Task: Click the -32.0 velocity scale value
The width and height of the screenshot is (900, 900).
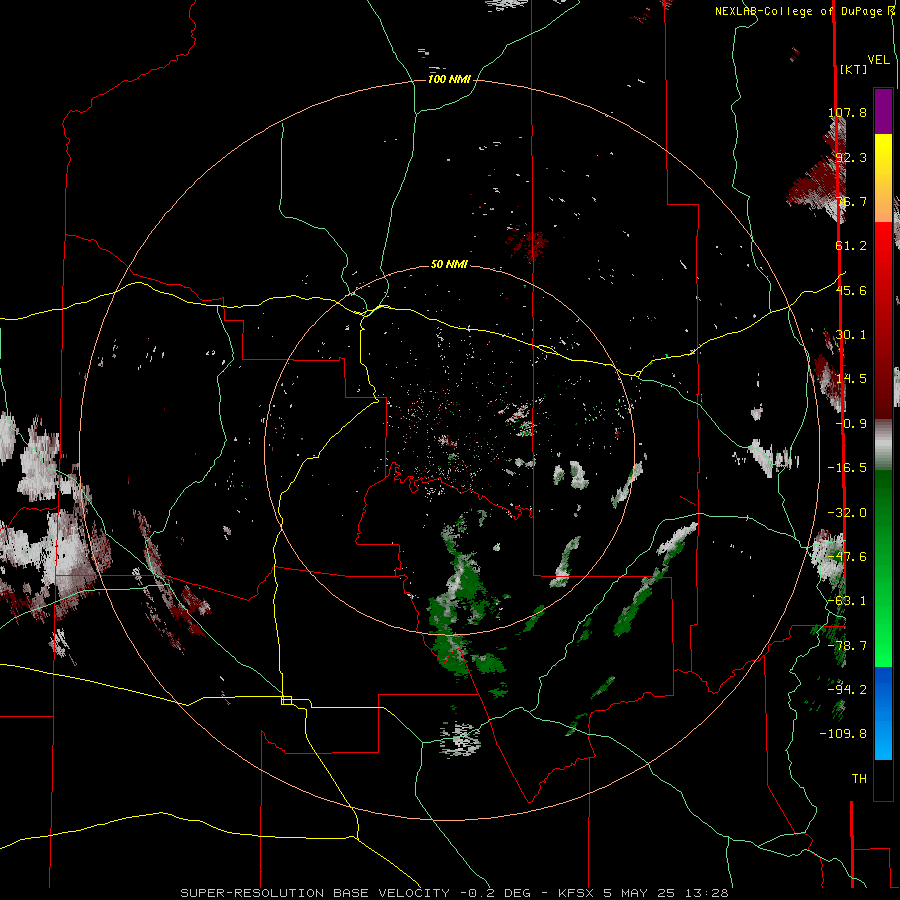Action: [x=847, y=513]
